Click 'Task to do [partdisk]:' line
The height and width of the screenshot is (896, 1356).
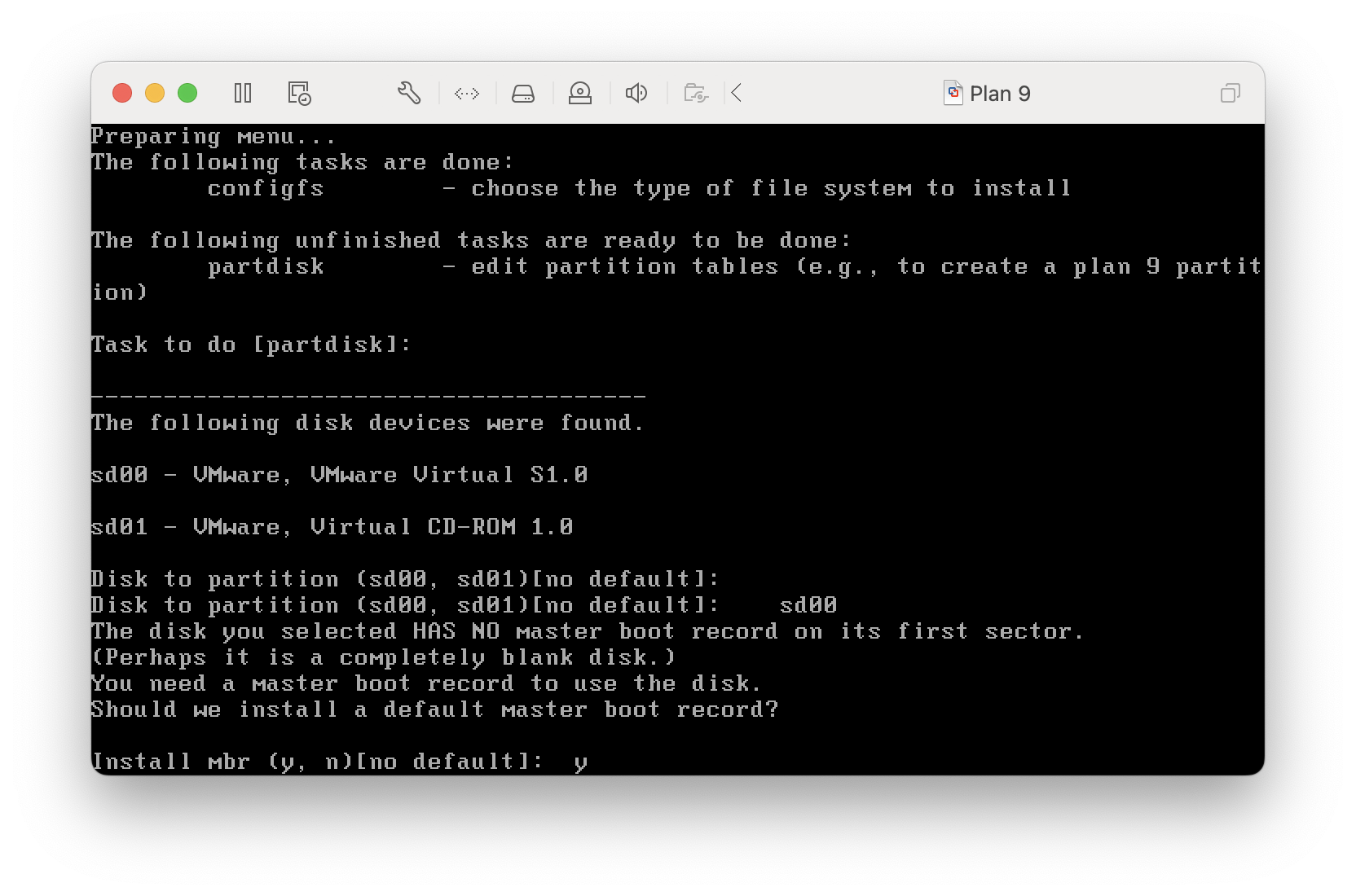[251, 345]
